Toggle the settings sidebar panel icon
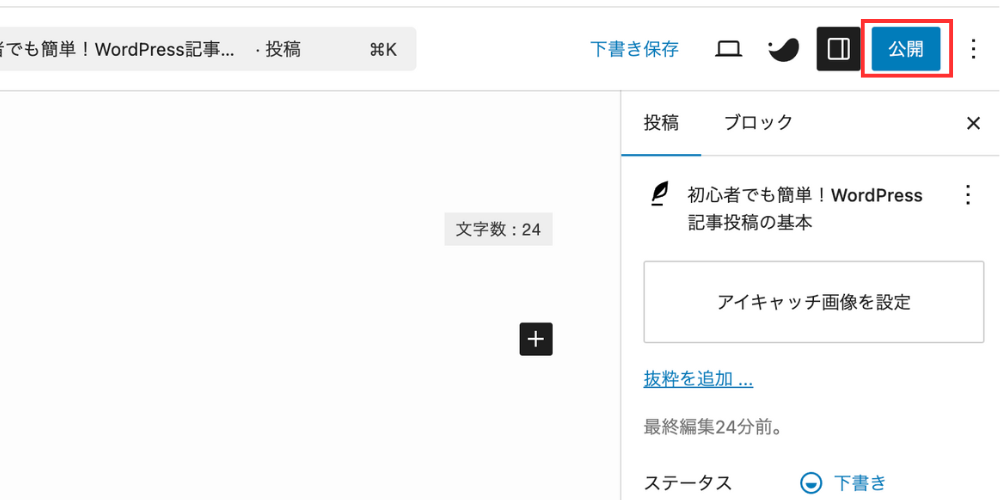 838,49
